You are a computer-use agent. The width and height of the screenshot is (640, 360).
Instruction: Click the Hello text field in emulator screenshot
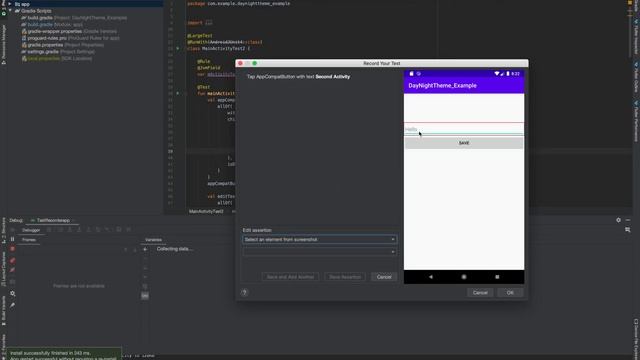(x=464, y=129)
